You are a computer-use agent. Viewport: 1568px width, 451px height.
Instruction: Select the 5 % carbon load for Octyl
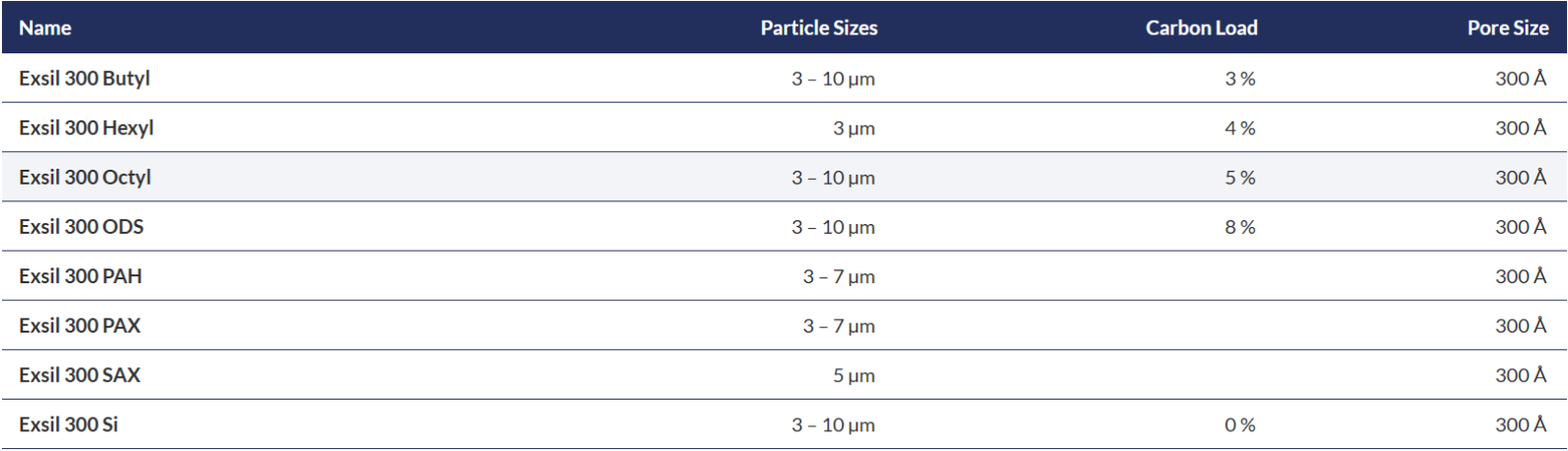click(1239, 178)
